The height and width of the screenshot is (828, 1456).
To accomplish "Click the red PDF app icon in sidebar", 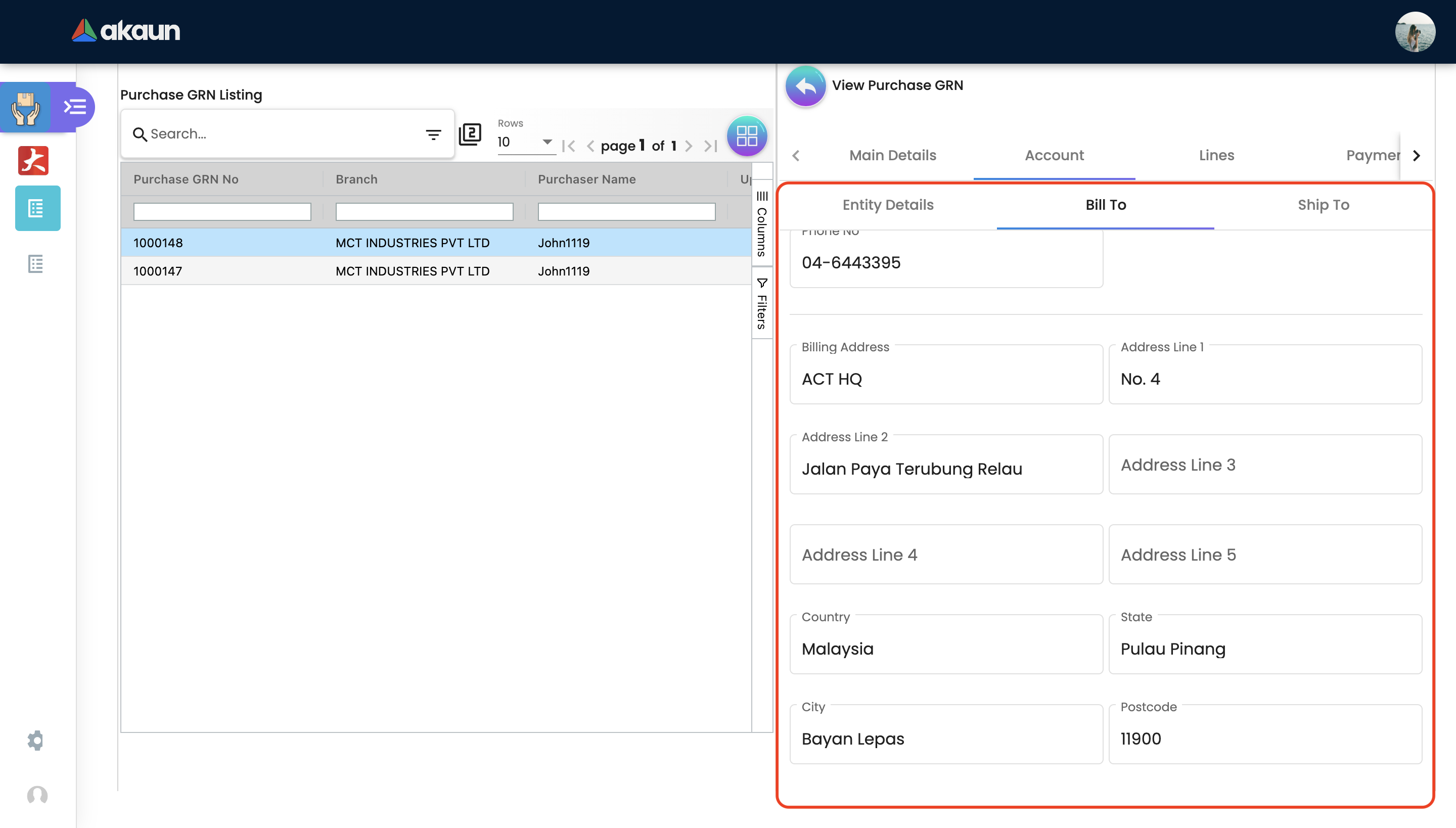I will (33, 161).
